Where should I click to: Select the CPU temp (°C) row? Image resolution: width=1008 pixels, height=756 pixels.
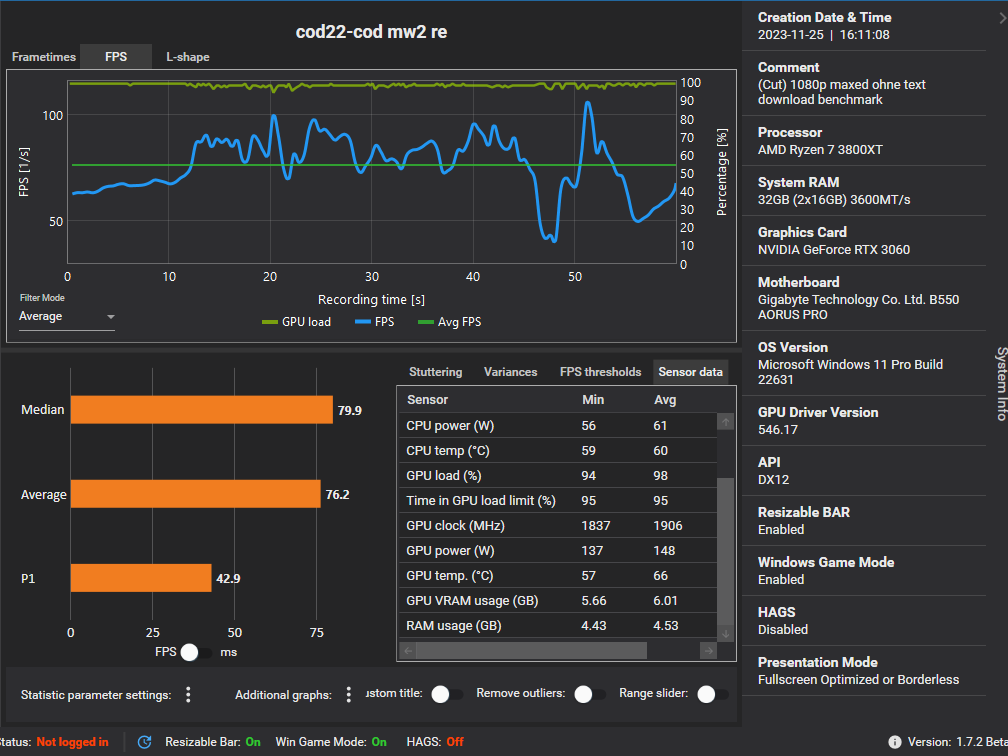point(557,451)
